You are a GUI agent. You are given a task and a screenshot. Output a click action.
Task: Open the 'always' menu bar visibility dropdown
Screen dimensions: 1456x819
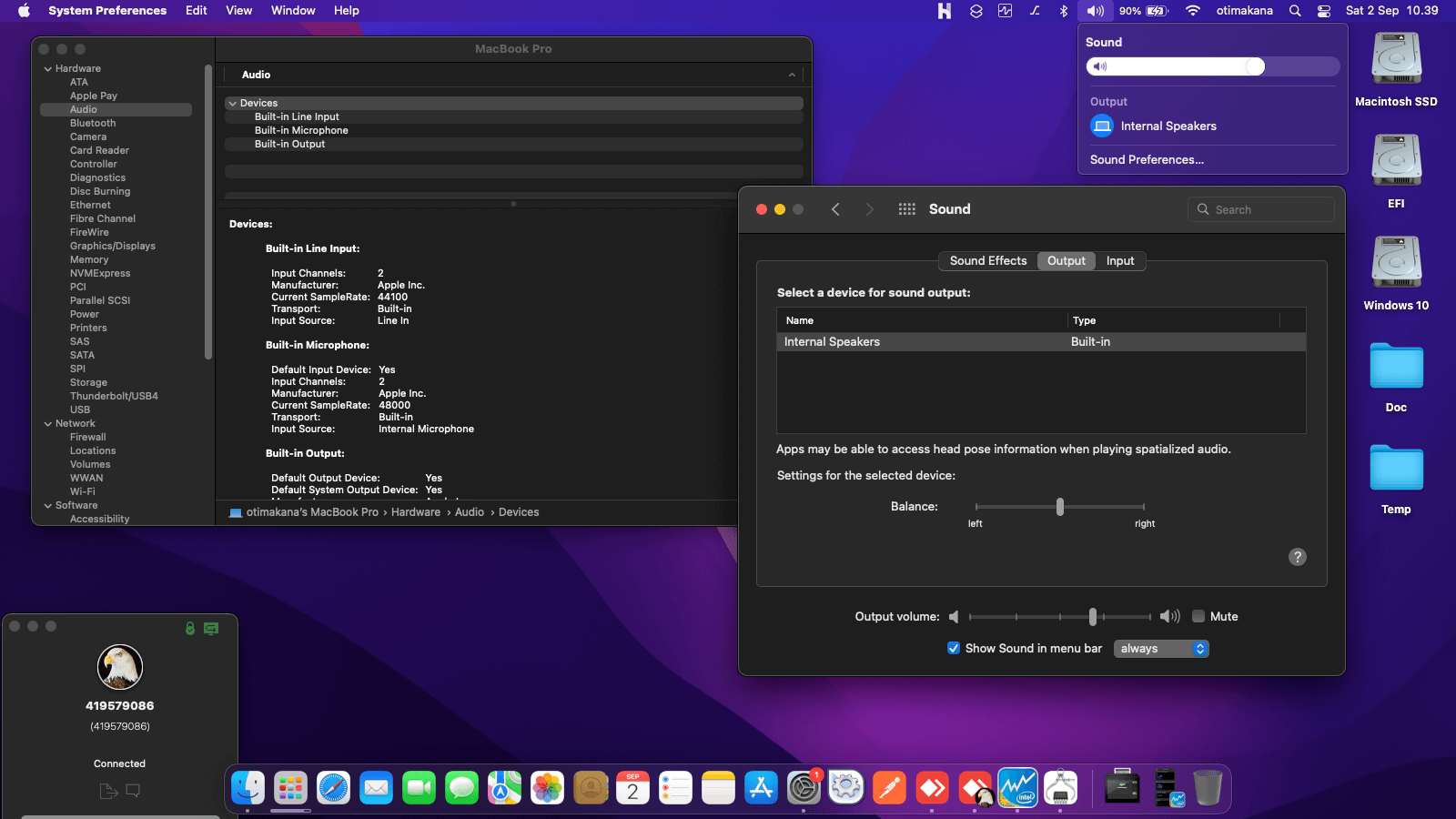[x=1161, y=649]
